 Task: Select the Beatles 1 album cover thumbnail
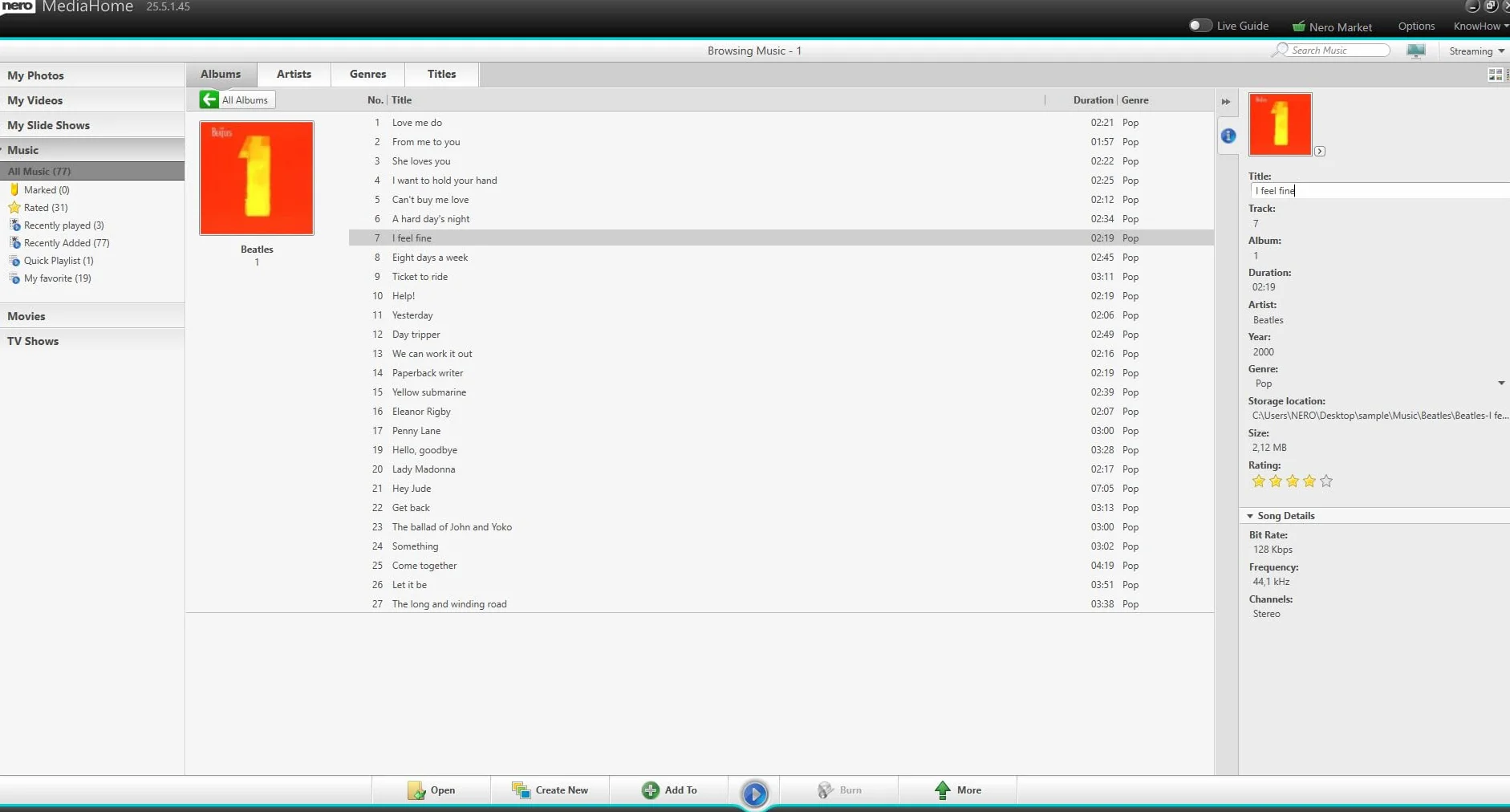coord(257,178)
